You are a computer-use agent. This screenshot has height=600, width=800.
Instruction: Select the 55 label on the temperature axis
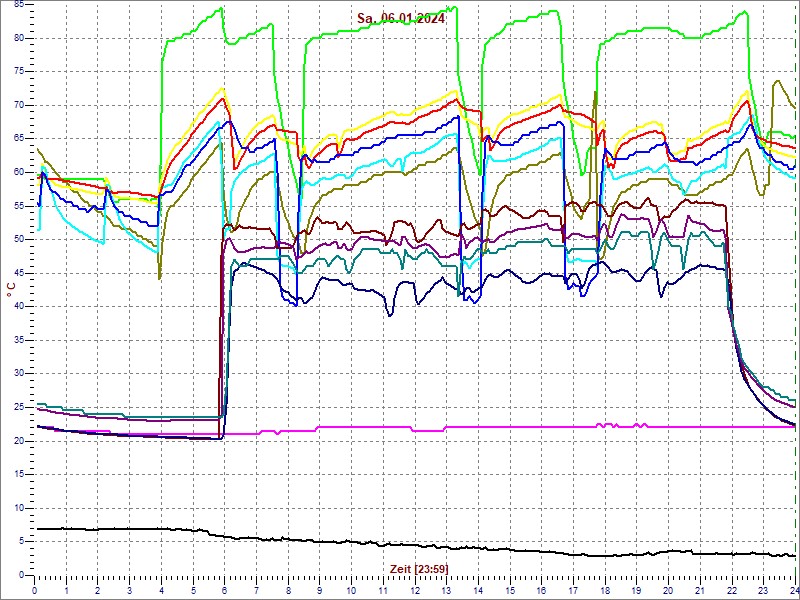(x=19, y=206)
